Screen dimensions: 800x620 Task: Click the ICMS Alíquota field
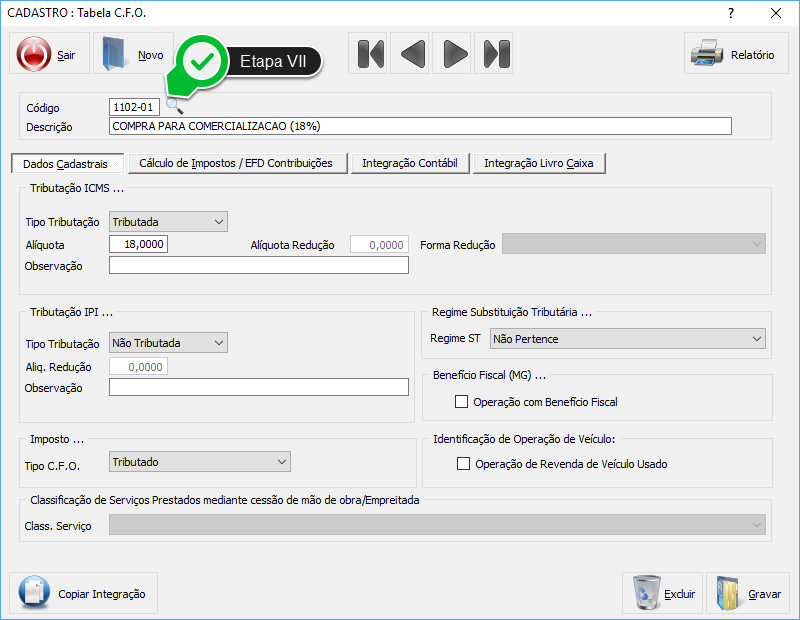click(x=138, y=244)
